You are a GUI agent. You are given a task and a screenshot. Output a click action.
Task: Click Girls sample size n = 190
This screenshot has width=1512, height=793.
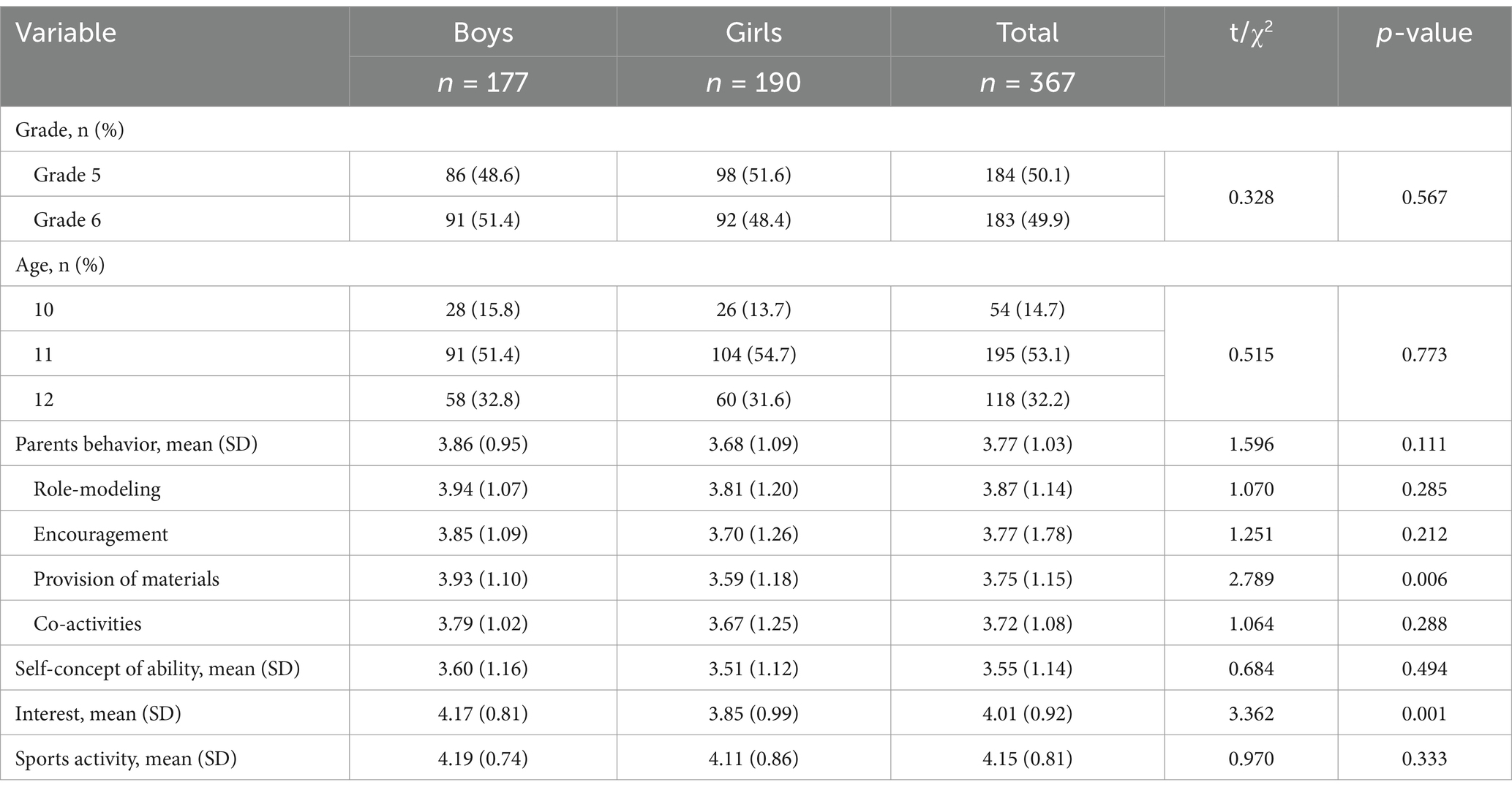(x=753, y=82)
